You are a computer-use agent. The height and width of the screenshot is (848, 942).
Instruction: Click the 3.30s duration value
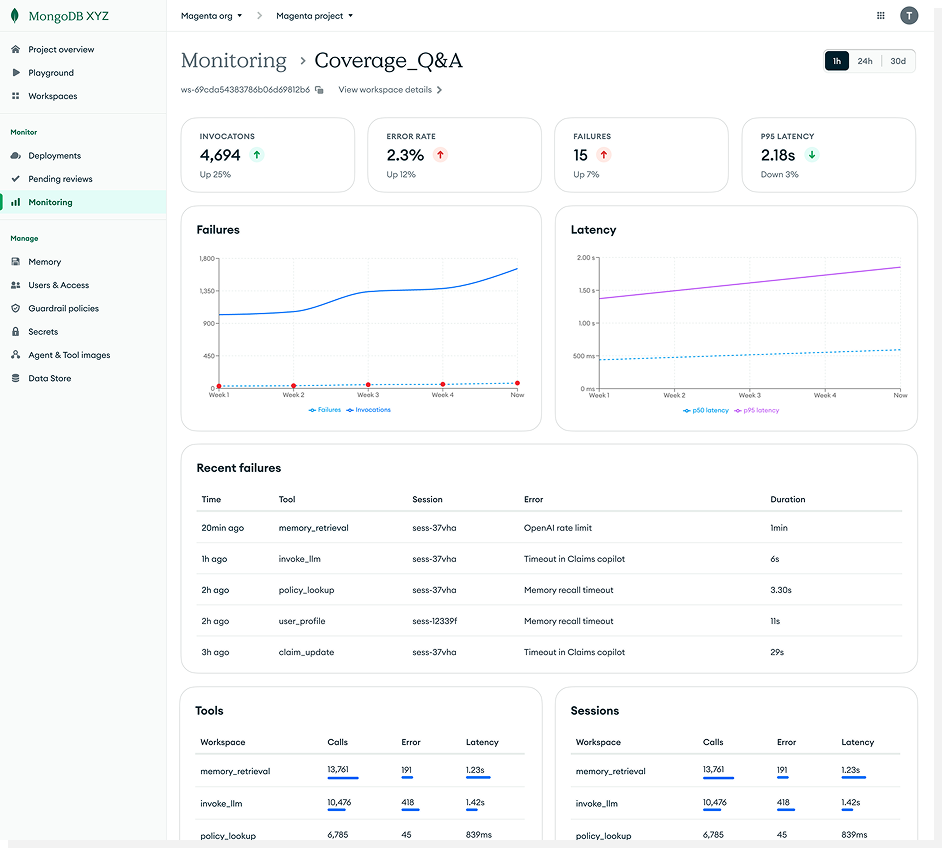pos(781,590)
